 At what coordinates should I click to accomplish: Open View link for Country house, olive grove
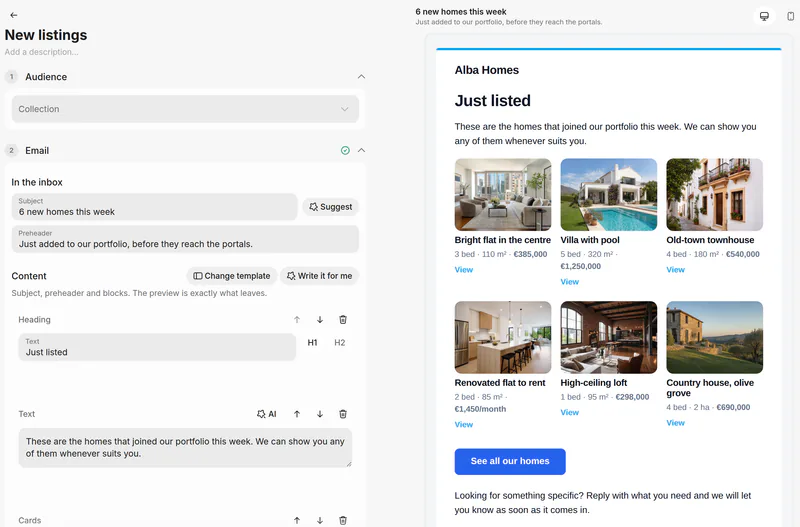[676, 423]
